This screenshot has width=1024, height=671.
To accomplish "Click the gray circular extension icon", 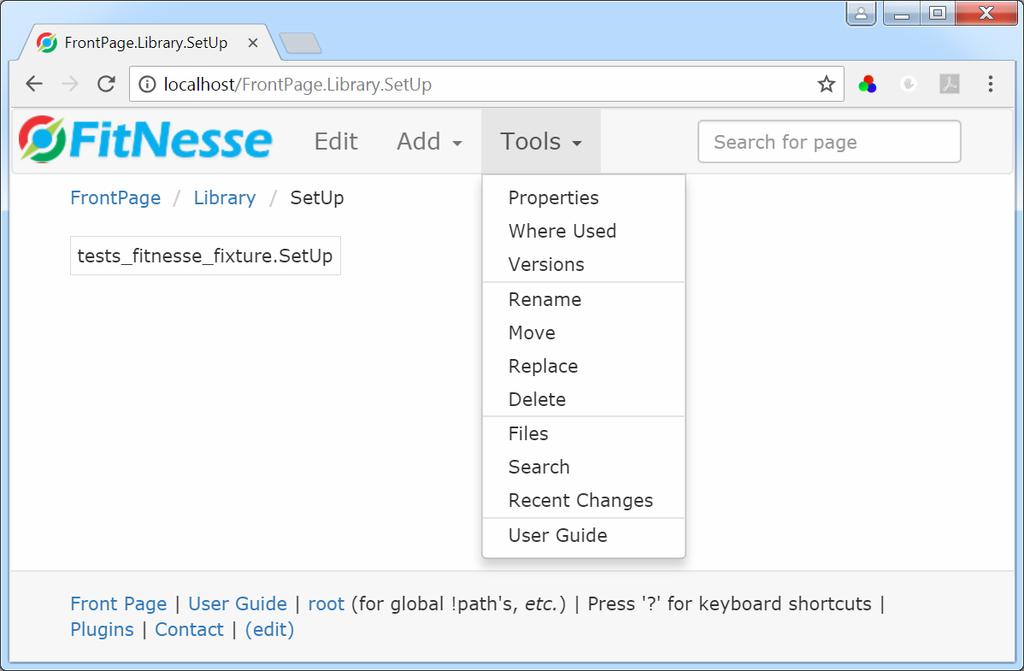I will point(908,84).
